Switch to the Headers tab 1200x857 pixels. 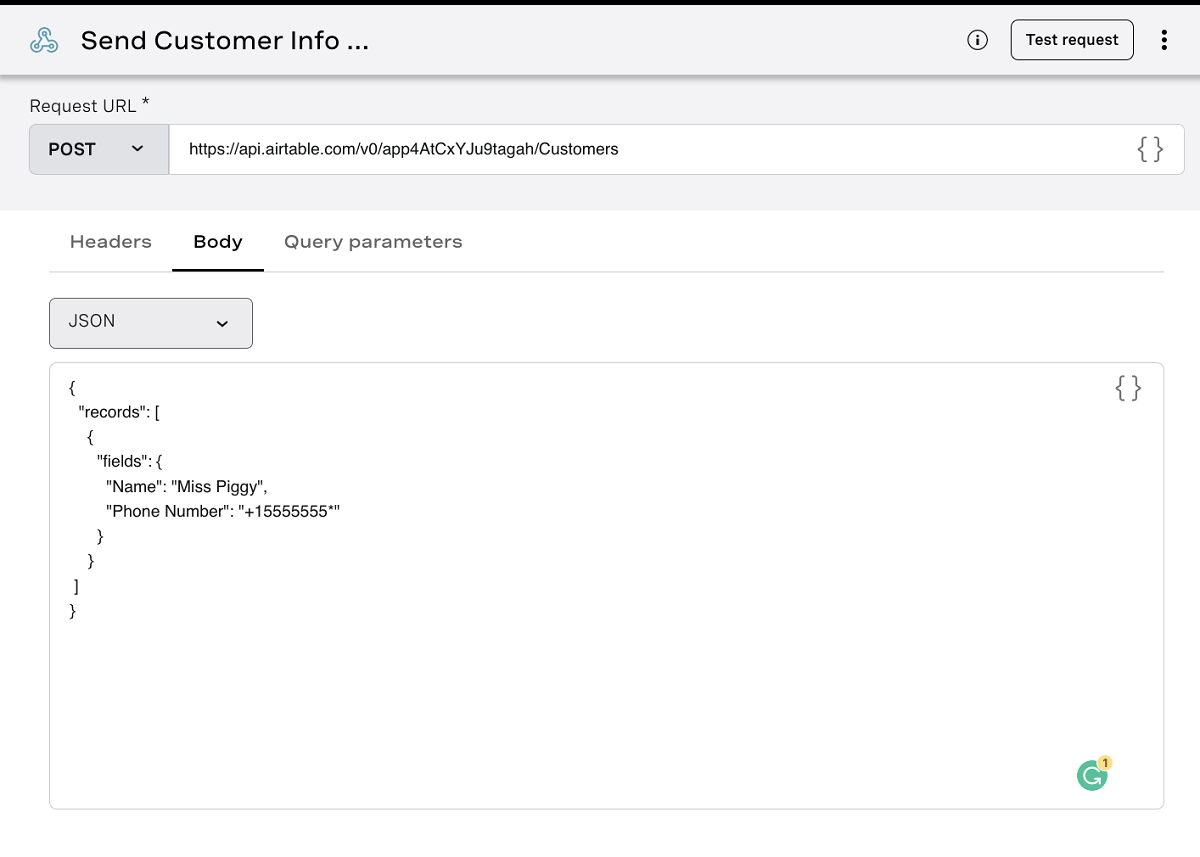(x=111, y=241)
